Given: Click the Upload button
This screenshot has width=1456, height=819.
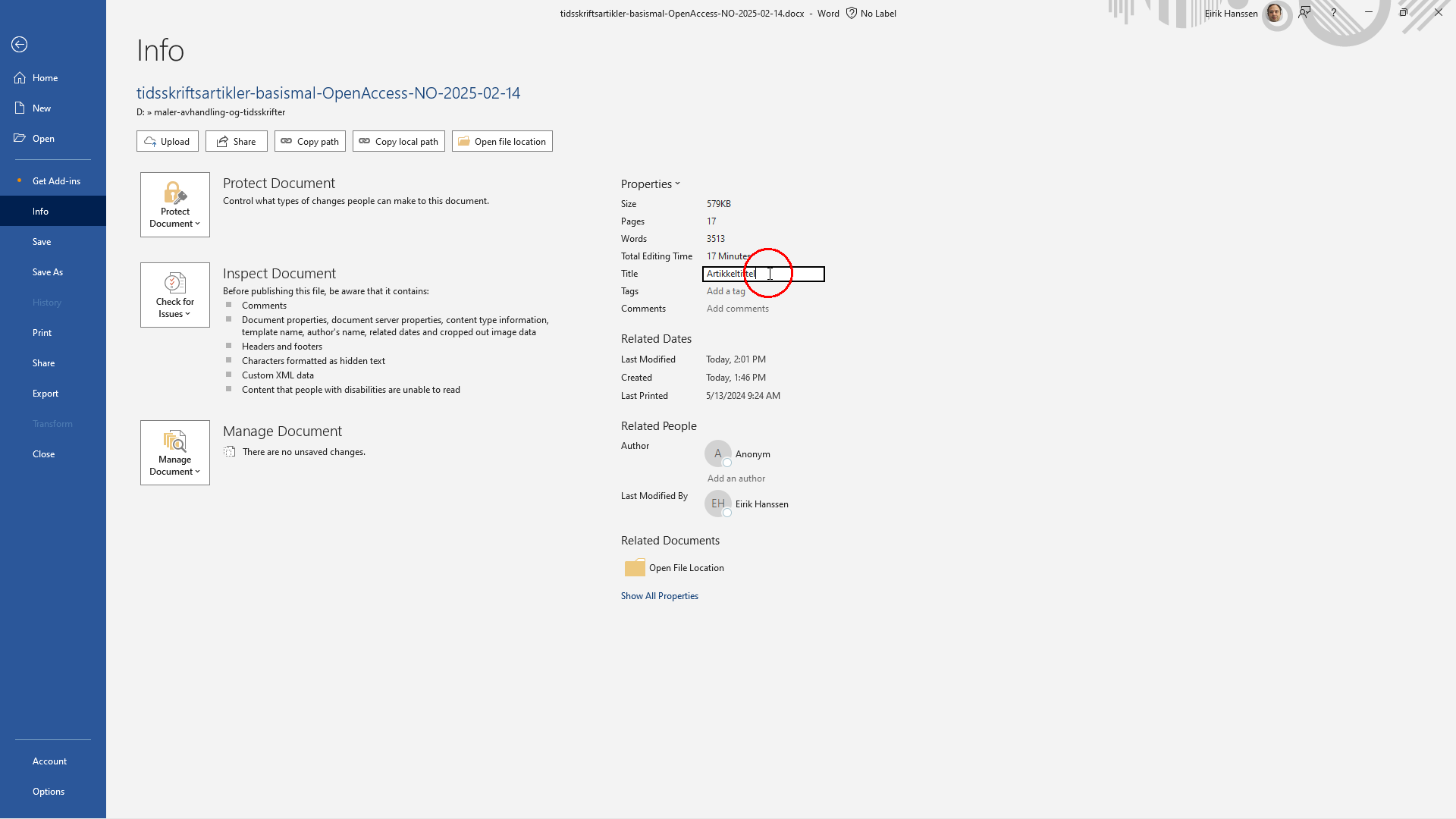Looking at the screenshot, I should pos(168,142).
